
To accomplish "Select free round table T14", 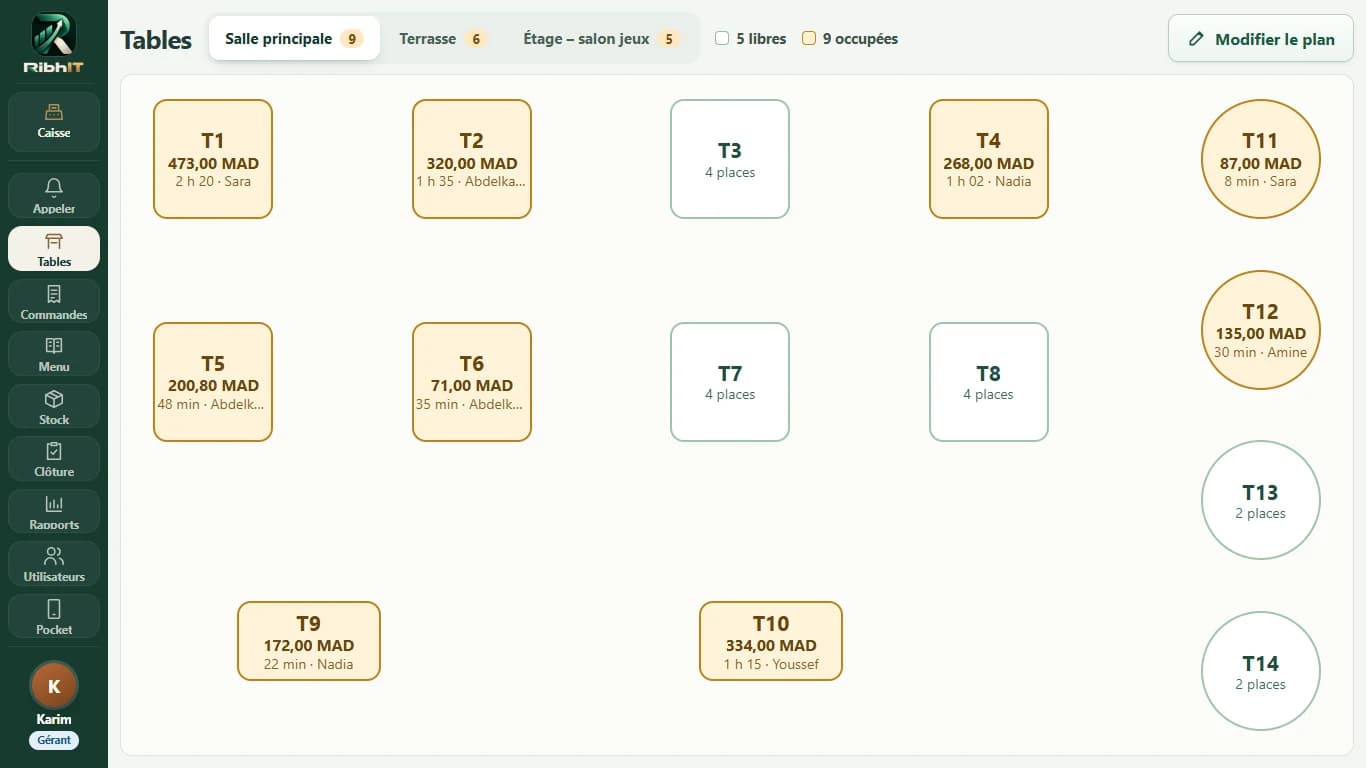I will (1261, 671).
